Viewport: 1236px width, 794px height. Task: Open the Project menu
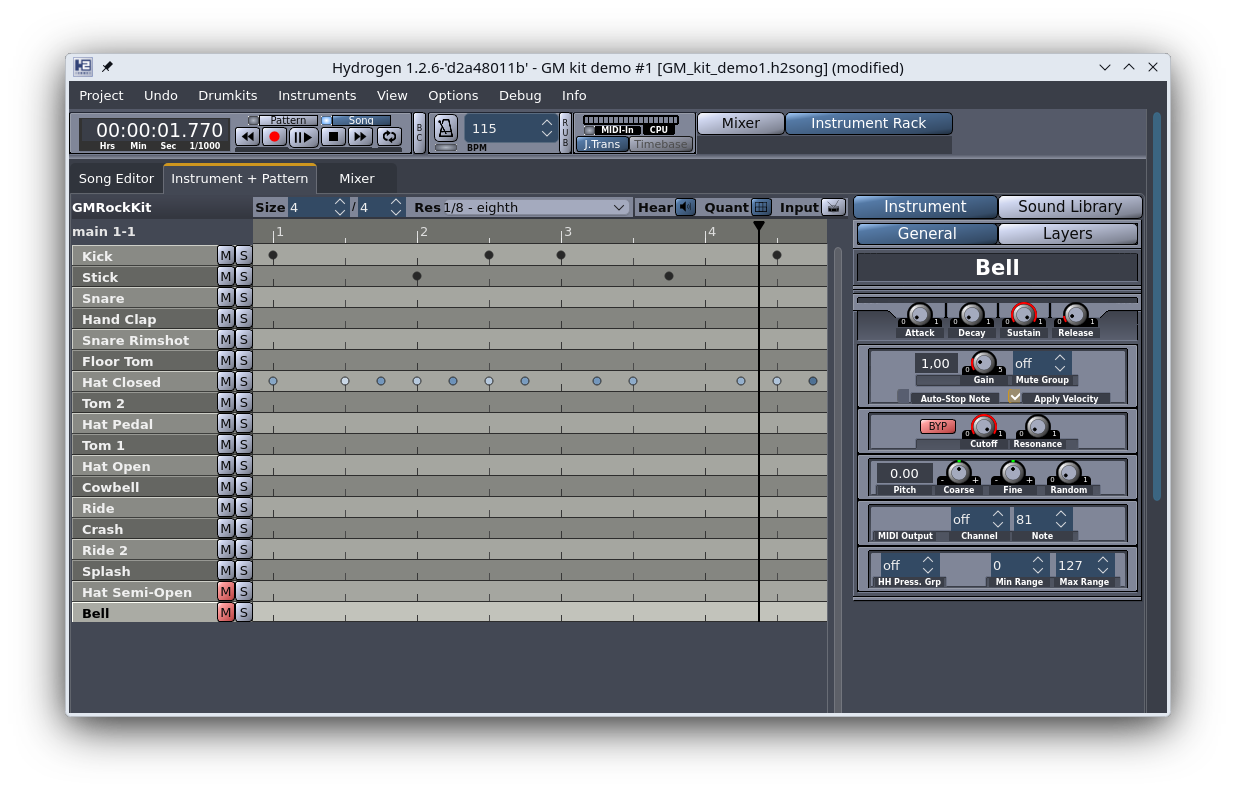point(101,95)
